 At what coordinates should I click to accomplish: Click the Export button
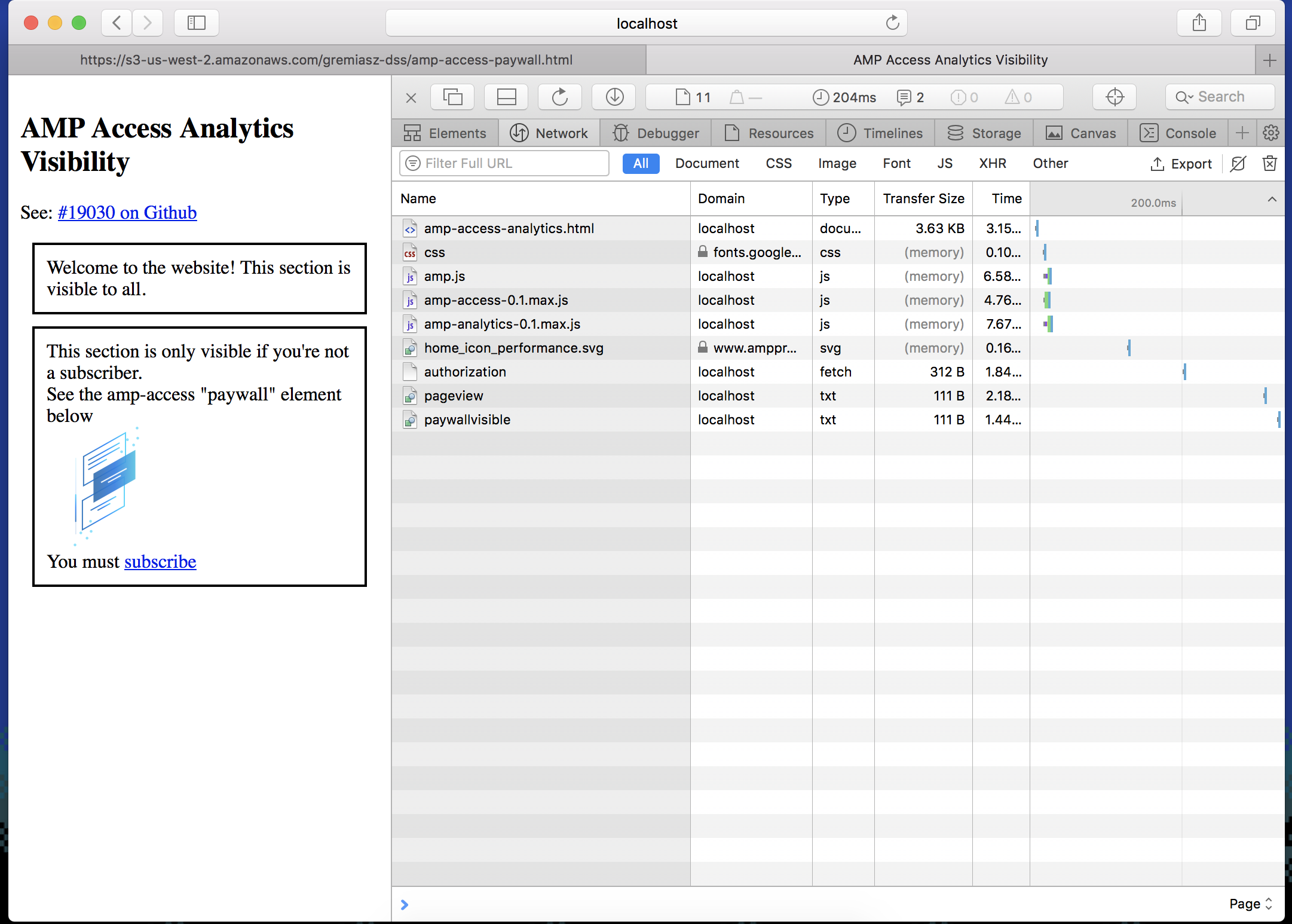tap(1181, 163)
